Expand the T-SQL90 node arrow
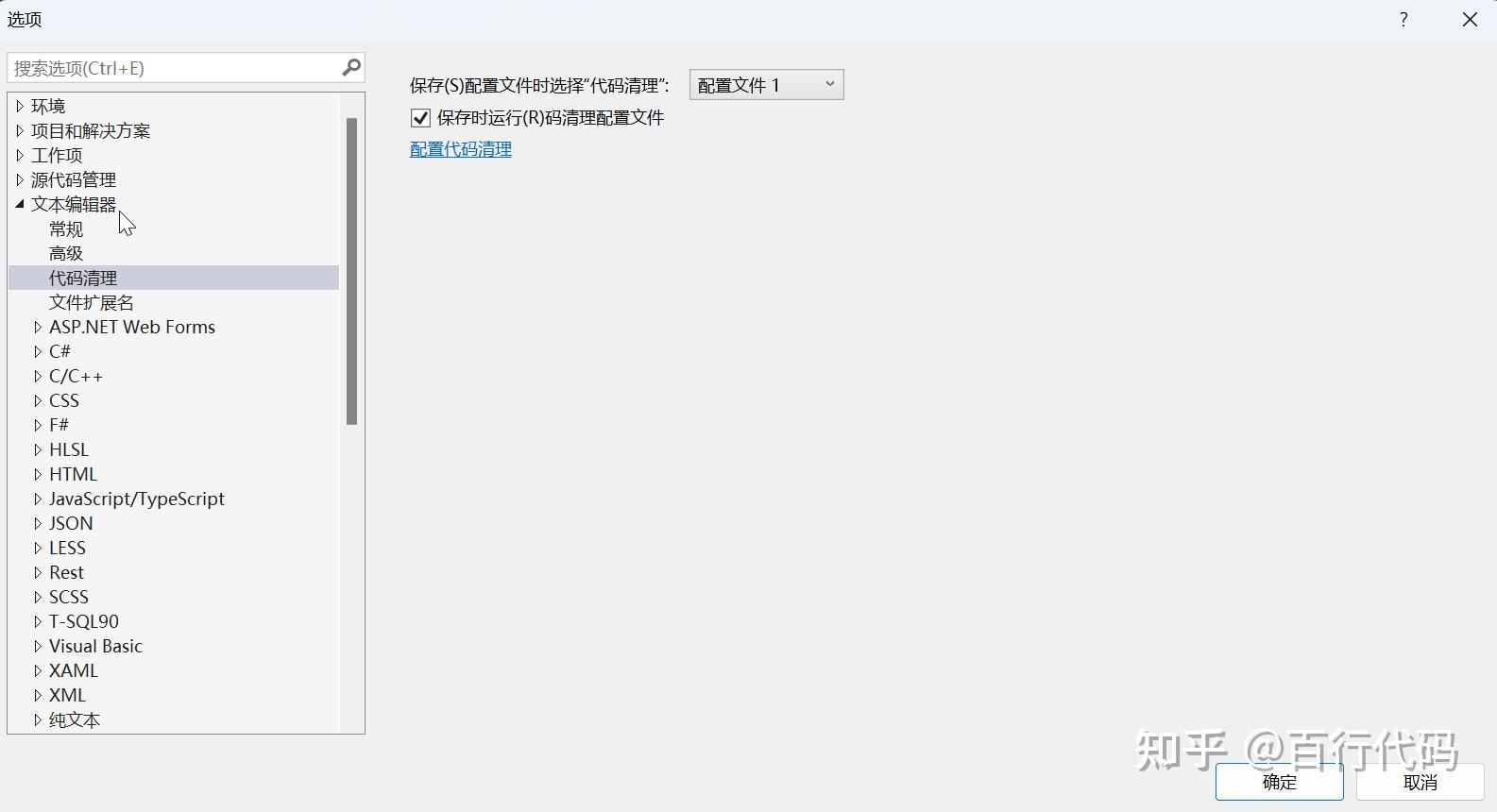1497x812 pixels. point(38,621)
